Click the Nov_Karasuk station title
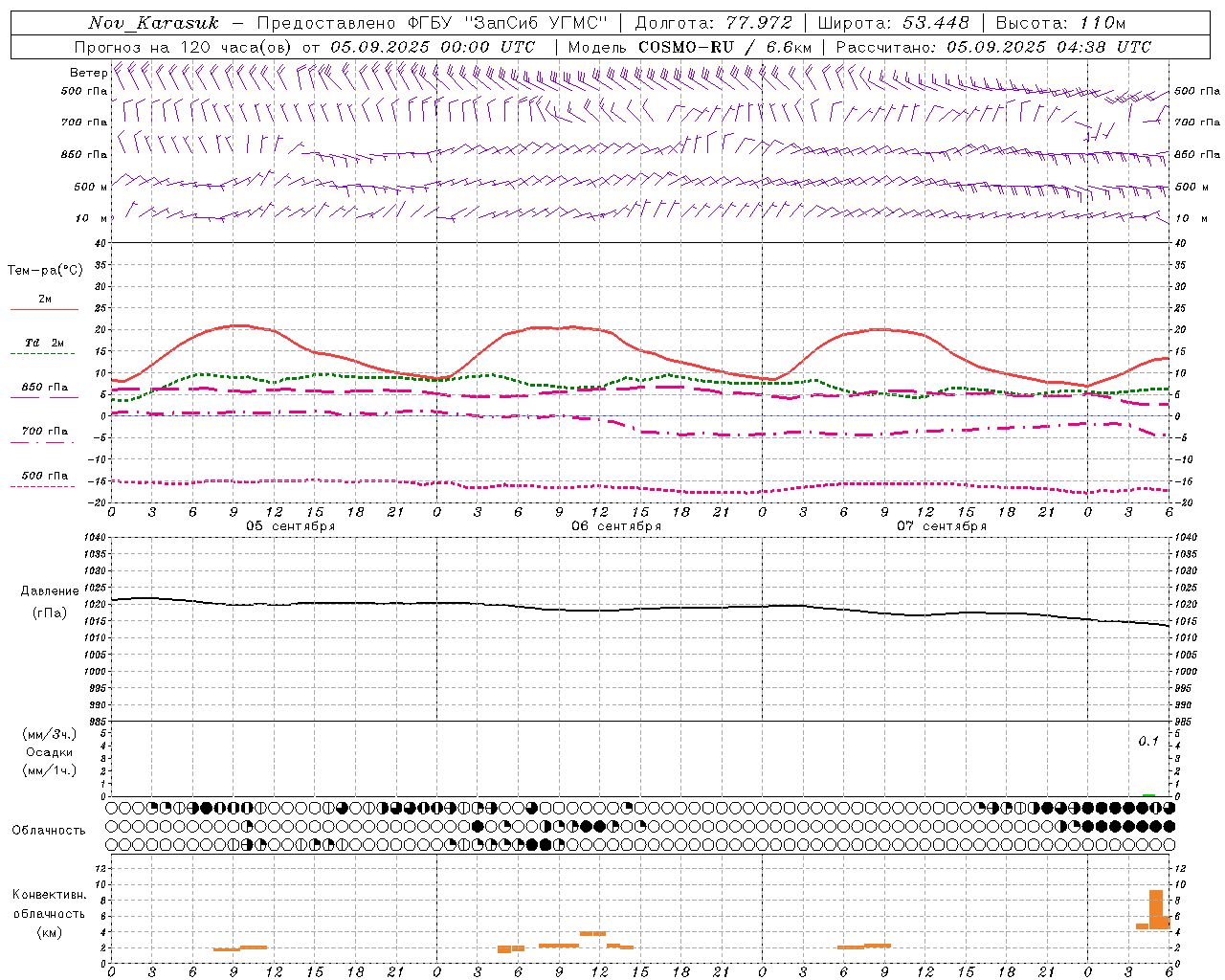Image resolution: width=1225 pixels, height=980 pixels. 153,23
